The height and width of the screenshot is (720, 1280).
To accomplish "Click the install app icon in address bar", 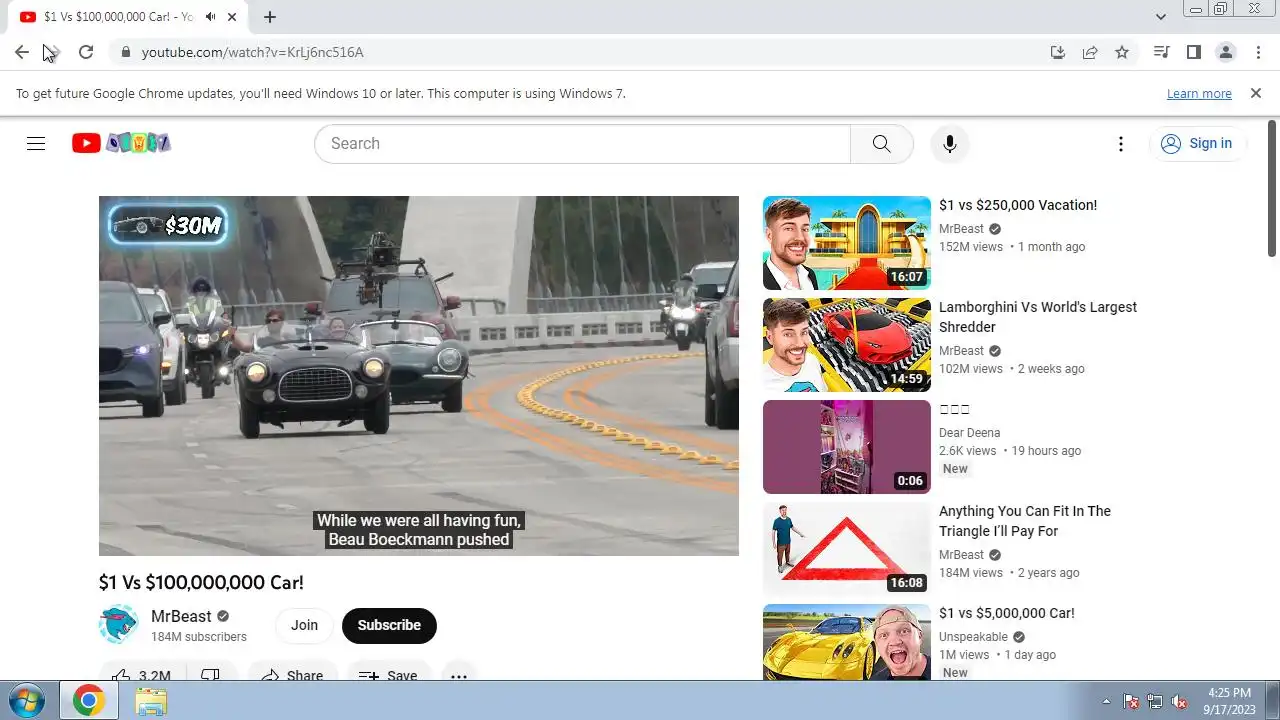I will pyautogui.click(x=1058, y=52).
